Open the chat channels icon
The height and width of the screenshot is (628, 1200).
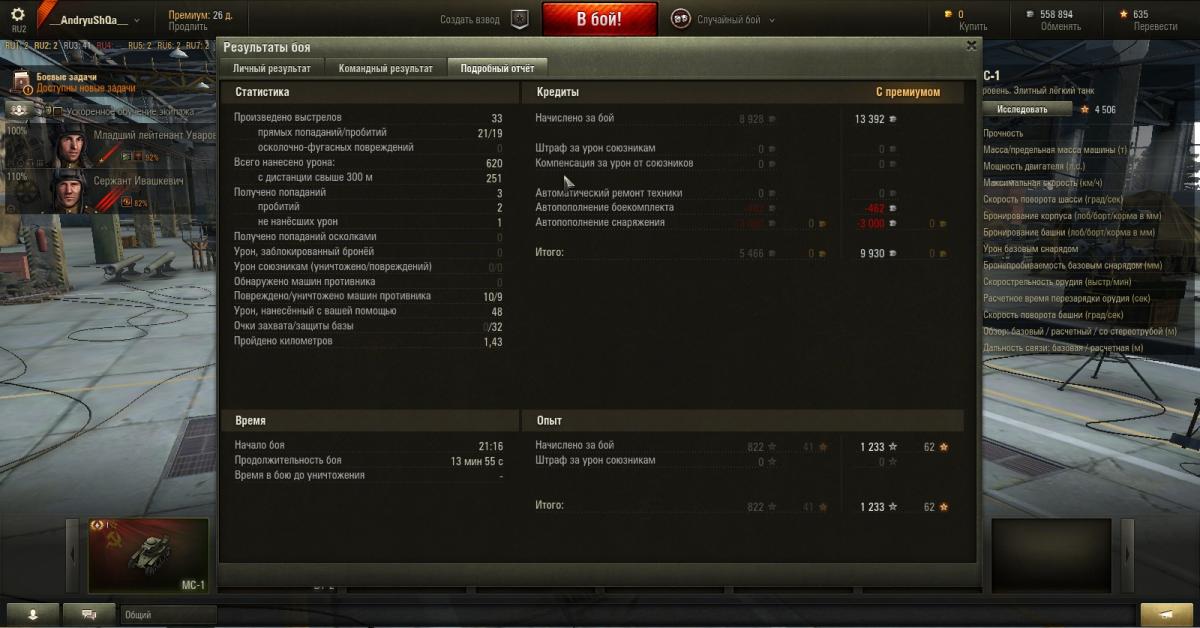point(89,613)
